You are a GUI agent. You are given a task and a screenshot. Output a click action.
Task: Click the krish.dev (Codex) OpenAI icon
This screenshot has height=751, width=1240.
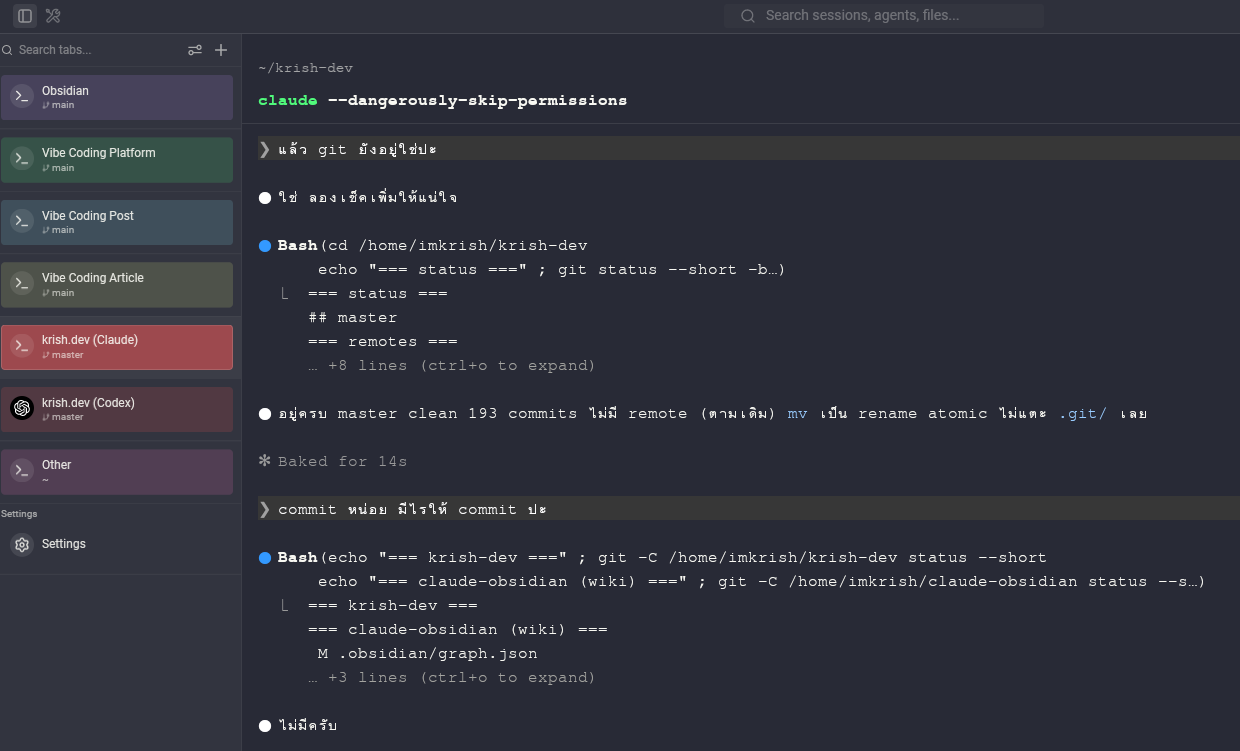coord(22,409)
